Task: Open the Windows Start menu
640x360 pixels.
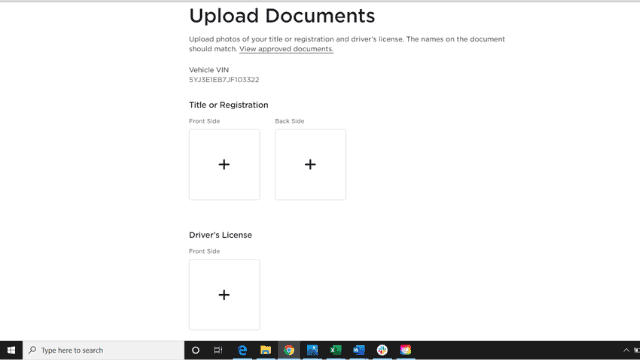Action: [x=11, y=350]
